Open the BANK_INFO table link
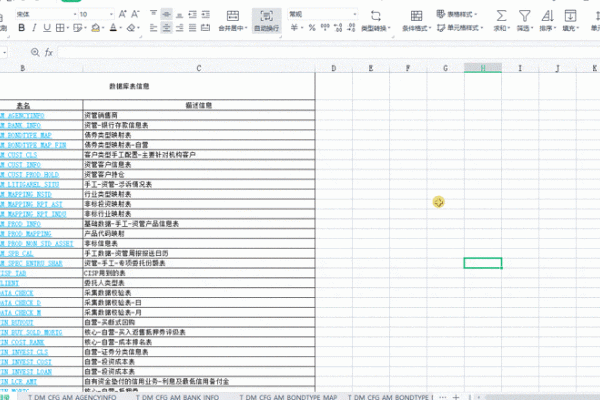The width and height of the screenshot is (600, 400). pos(20,125)
